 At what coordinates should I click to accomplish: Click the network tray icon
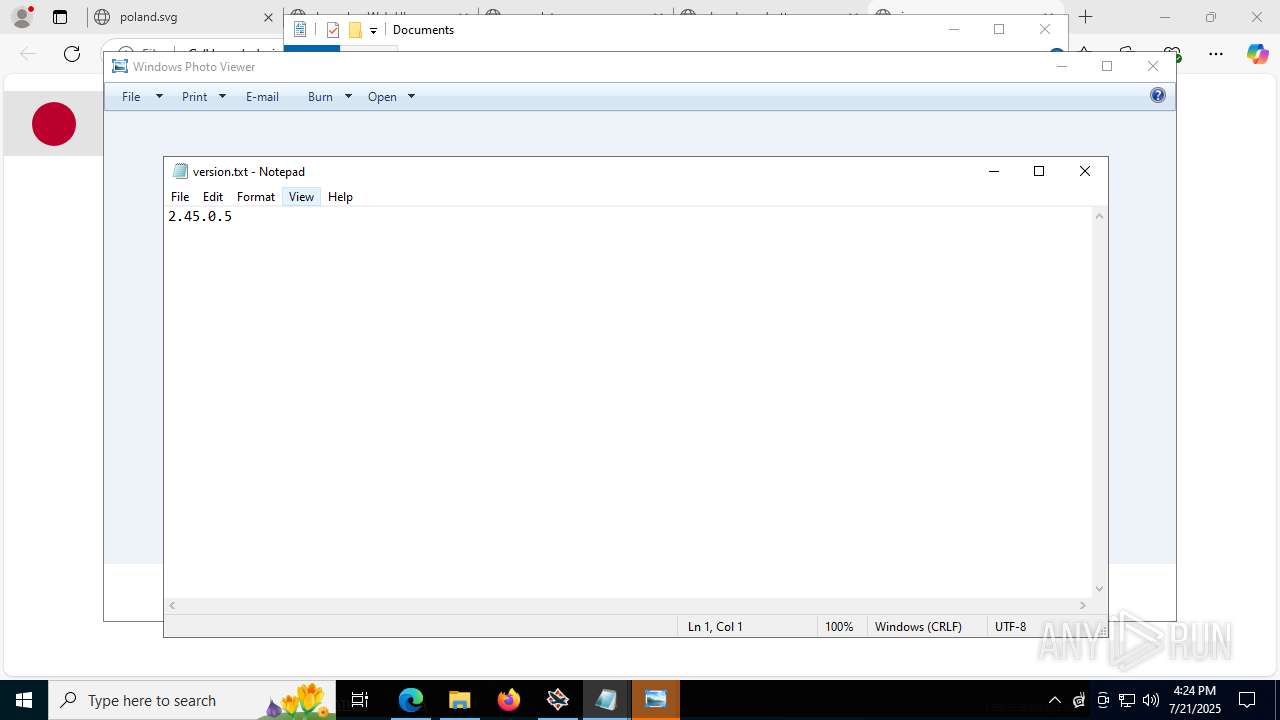click(x=1127, y=700)
